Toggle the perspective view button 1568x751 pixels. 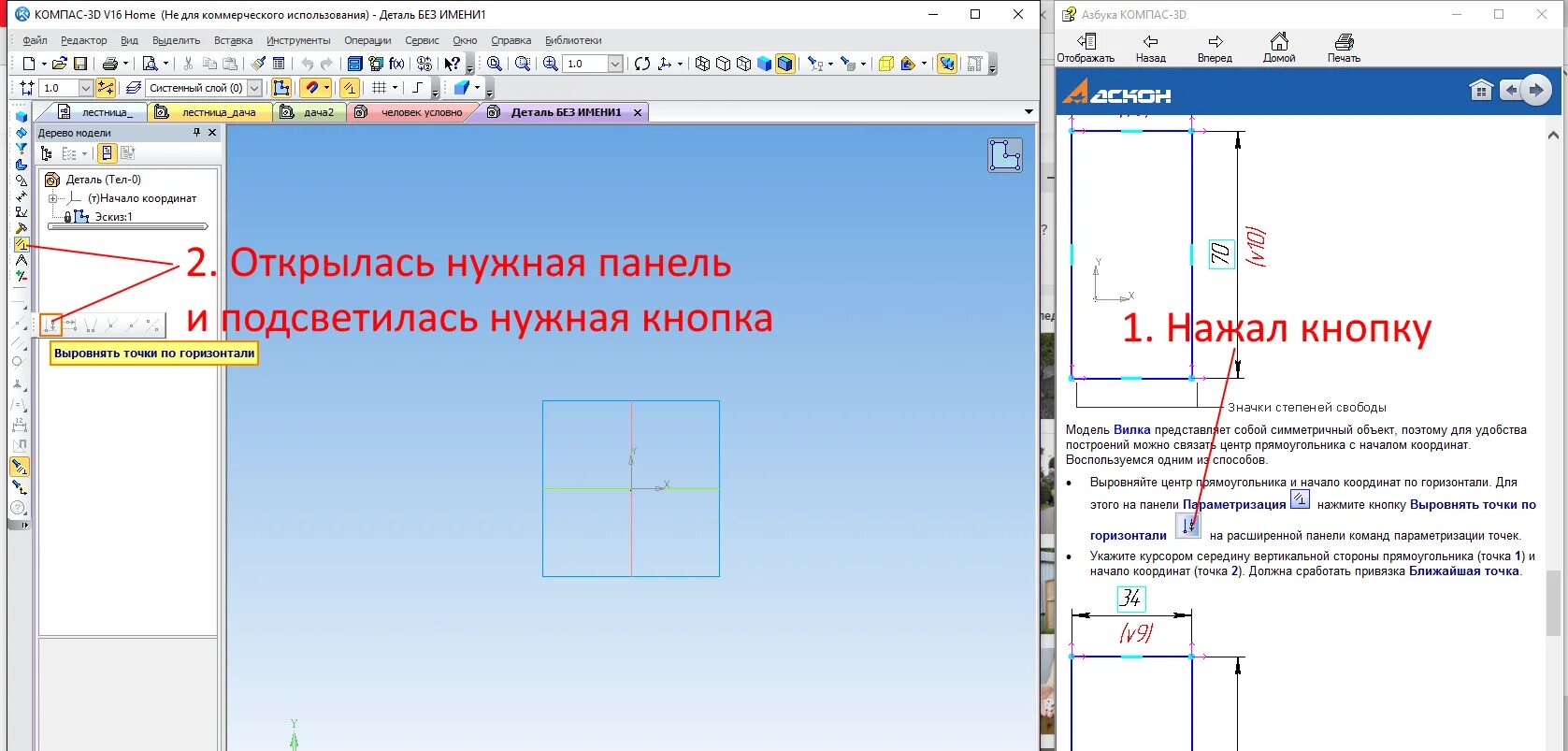(x=885, y=64)
